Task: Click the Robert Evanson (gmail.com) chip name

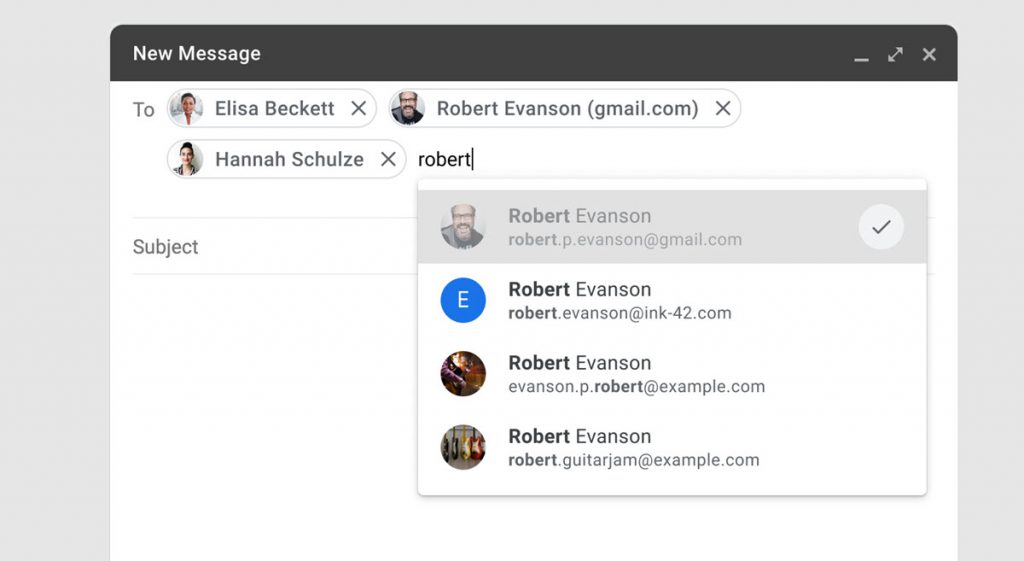Action: point(567,108)
